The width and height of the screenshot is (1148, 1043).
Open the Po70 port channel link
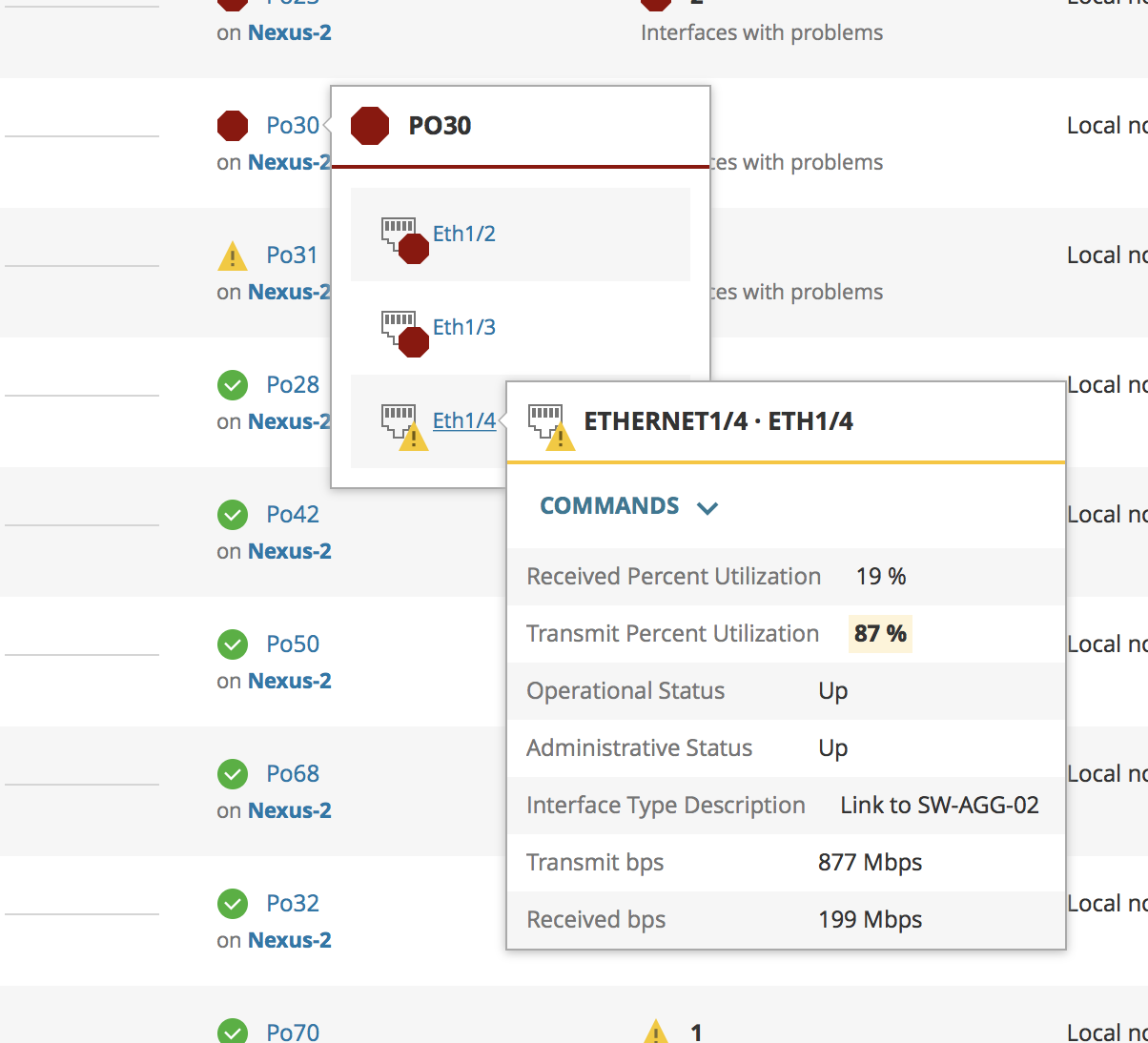click(293, 1033)
